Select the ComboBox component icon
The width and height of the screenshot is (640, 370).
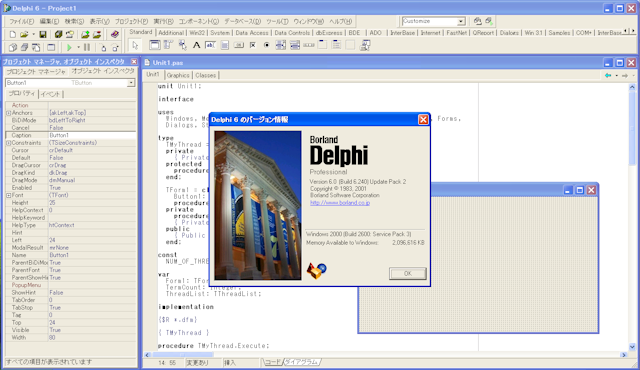click(x=295, y=45)
